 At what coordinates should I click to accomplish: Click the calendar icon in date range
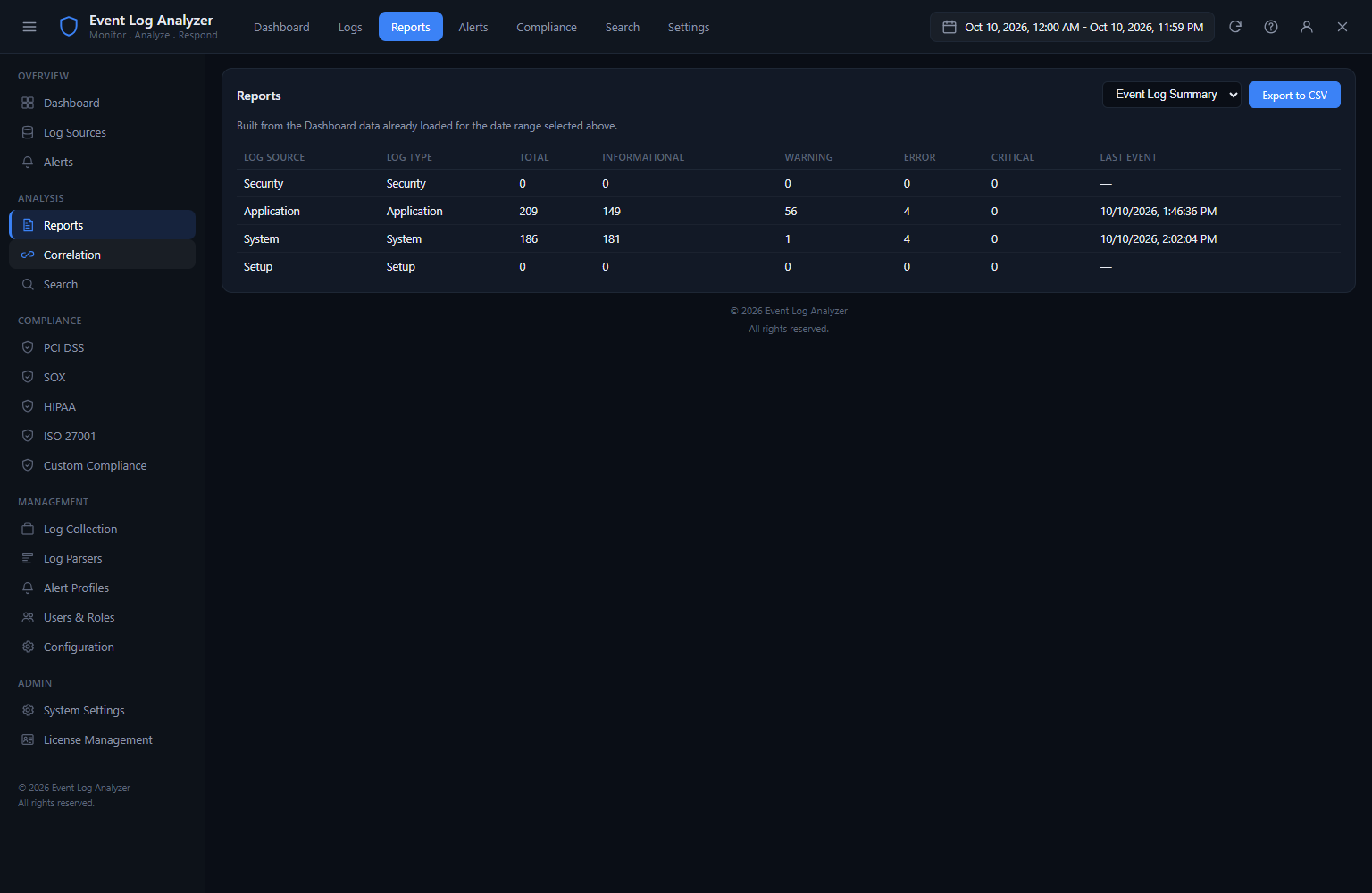tap(950, 27)
